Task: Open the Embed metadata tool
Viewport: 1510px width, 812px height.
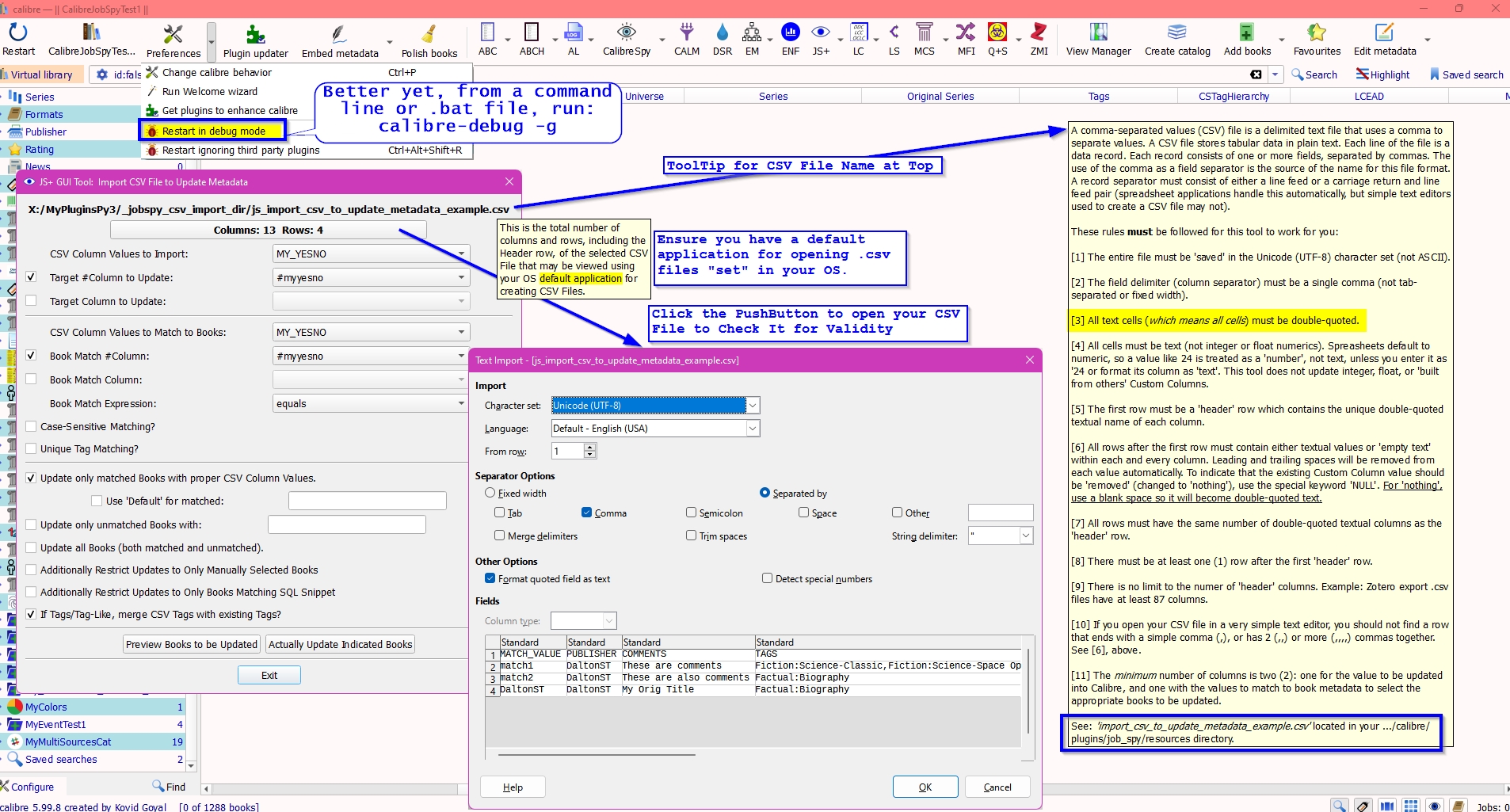Action: point(339,34)
